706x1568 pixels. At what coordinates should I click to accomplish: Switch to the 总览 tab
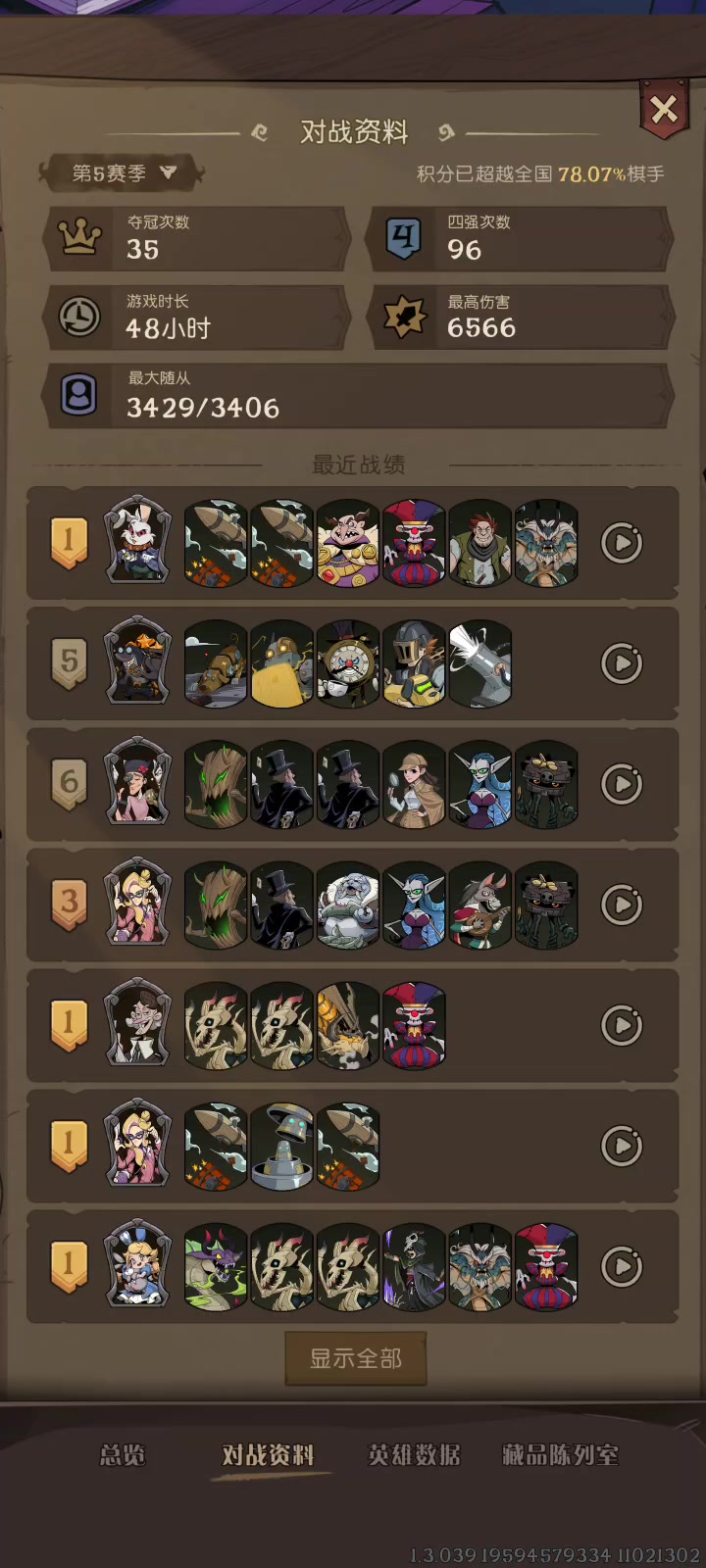(x=123, y=1455)
